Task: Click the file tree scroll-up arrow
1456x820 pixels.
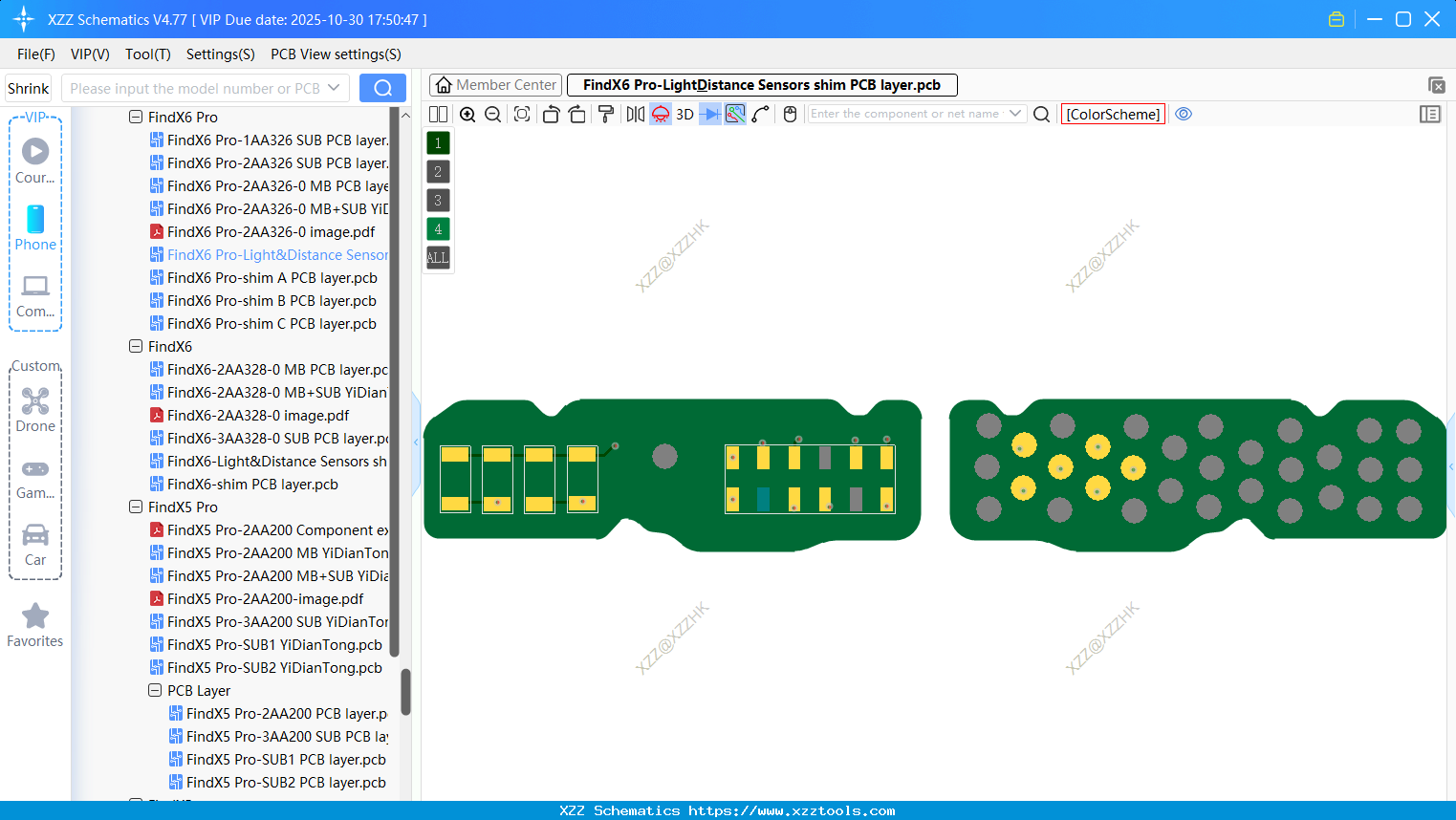Action: tap(405, 115)
